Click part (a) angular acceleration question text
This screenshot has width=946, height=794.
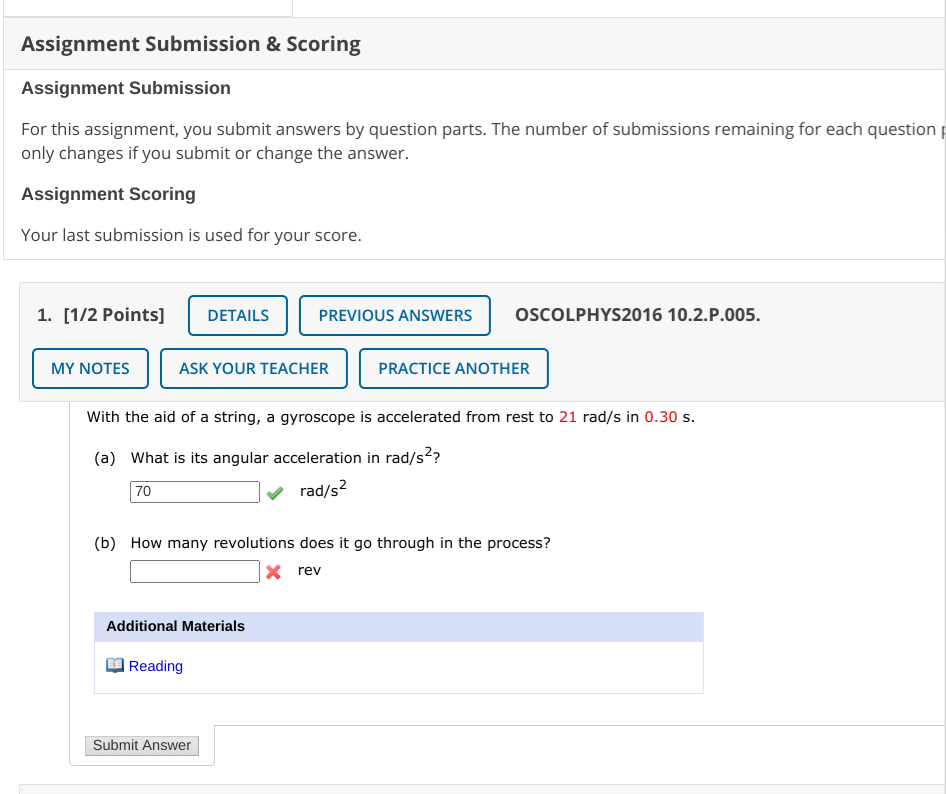click(285, 456)
